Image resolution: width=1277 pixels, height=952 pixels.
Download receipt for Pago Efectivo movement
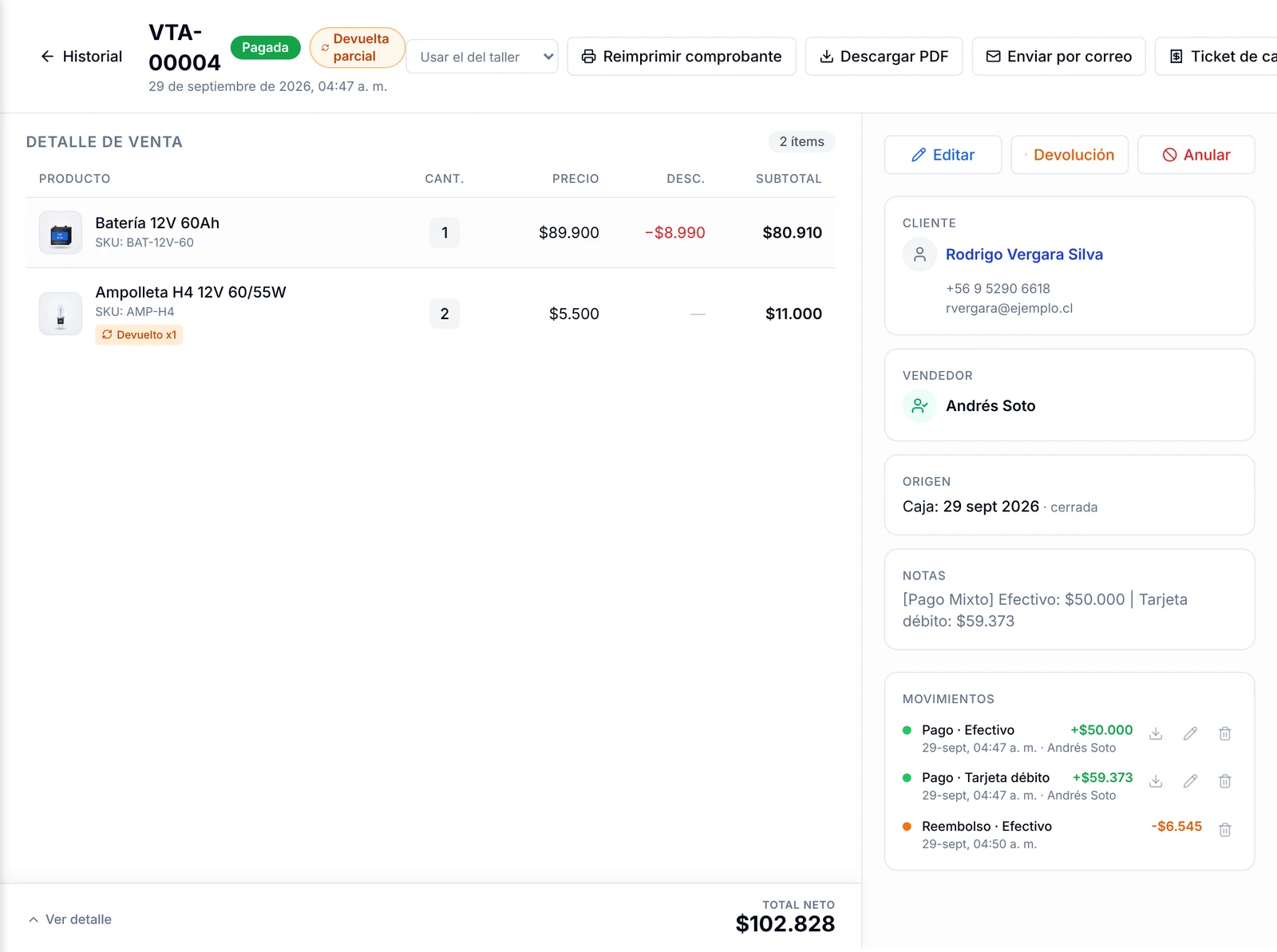click(1156, 733)
